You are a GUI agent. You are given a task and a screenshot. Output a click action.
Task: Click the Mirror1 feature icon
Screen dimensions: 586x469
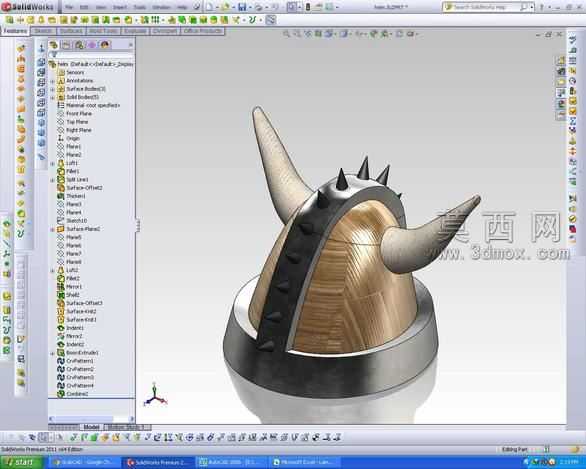point(61,287)
